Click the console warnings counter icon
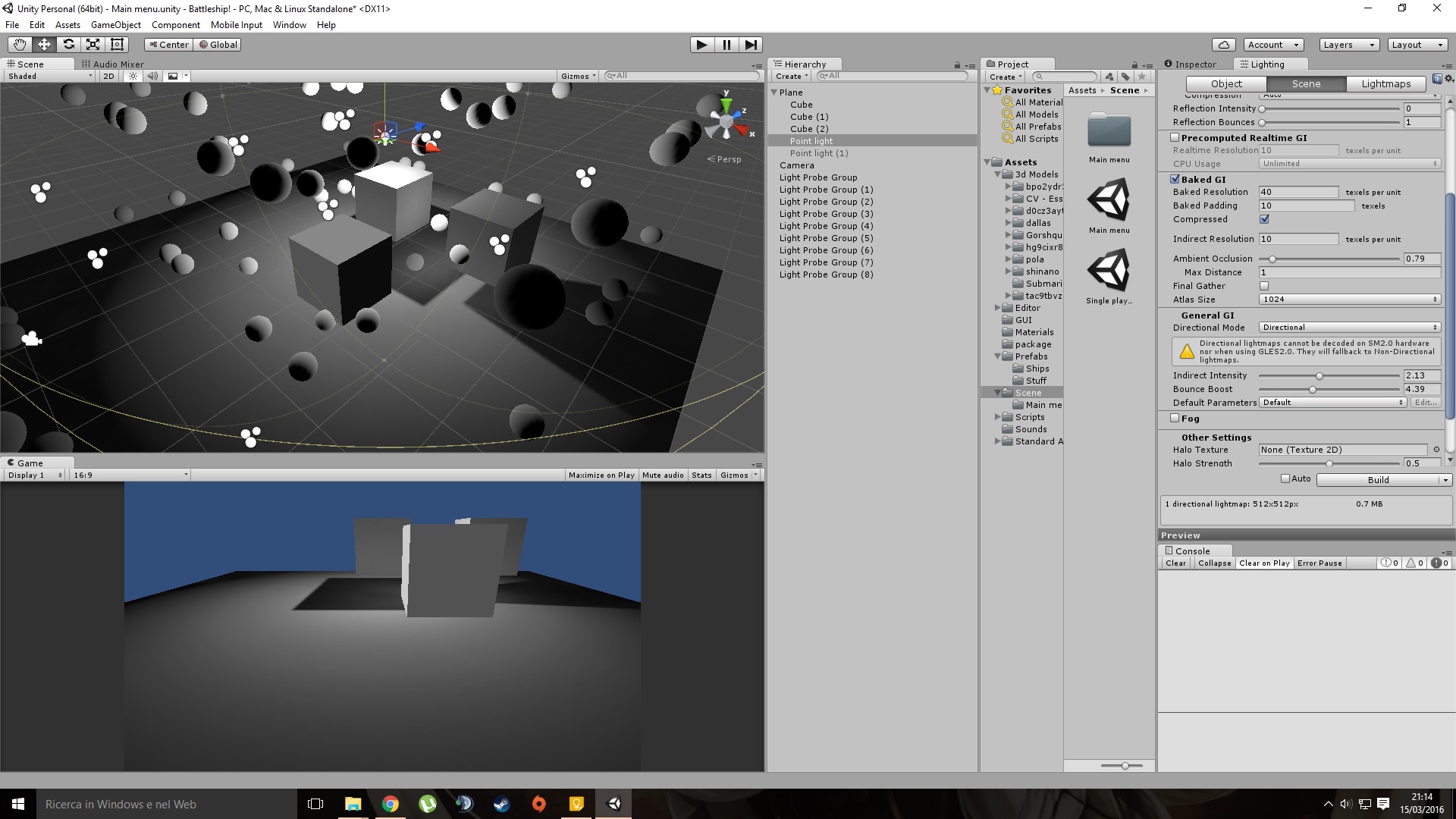 pyautogui.click(x=1414, y=563)
